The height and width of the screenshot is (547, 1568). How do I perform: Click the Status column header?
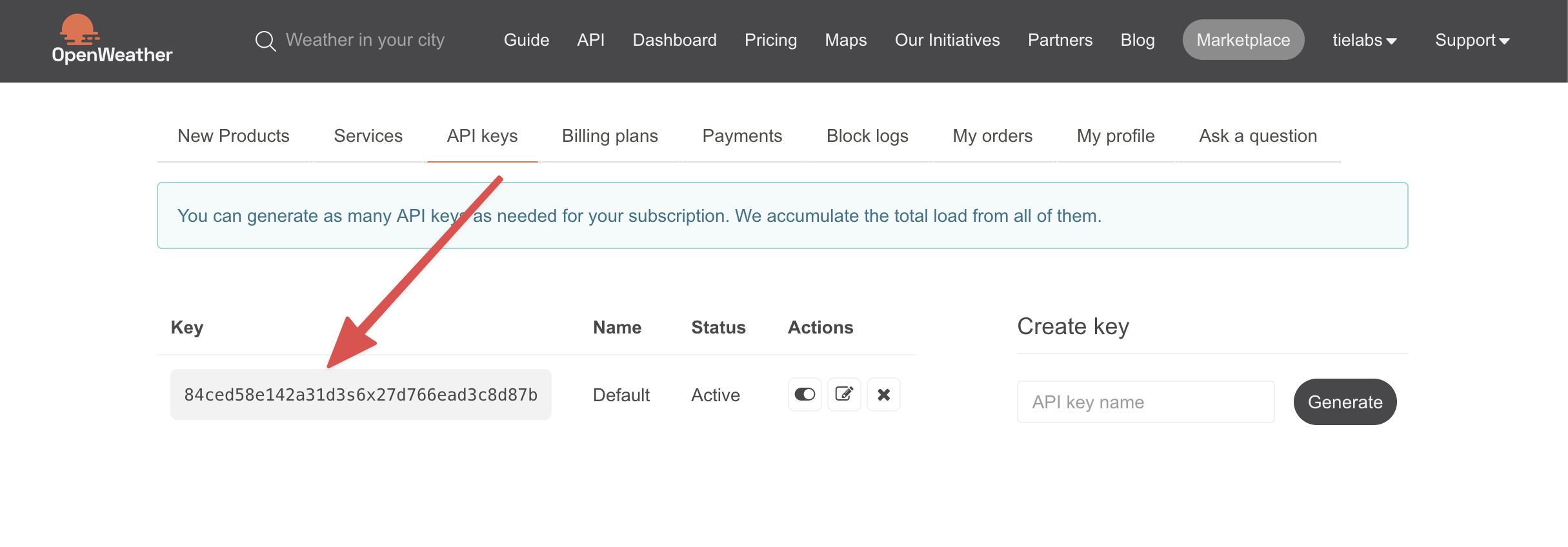(x=718, y=328)
